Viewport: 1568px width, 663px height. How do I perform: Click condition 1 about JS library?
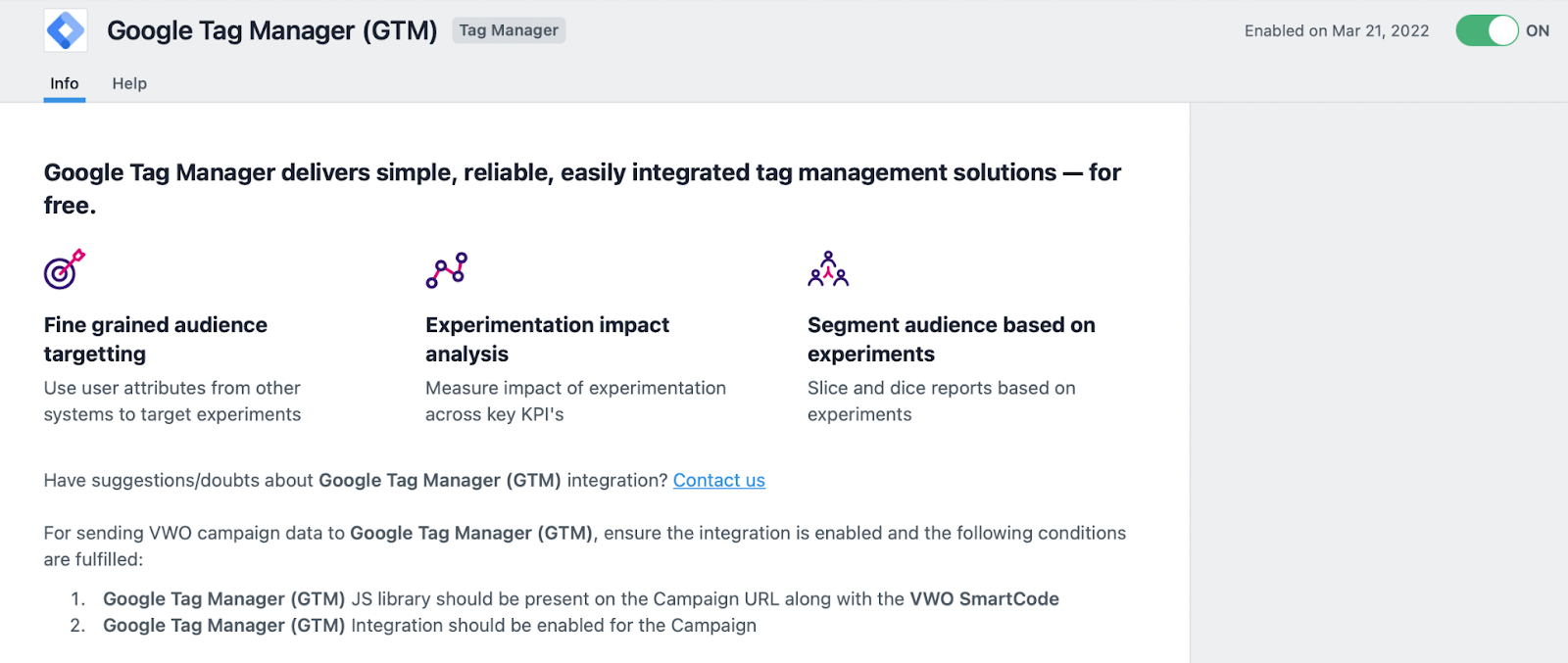tap(581, 598)
